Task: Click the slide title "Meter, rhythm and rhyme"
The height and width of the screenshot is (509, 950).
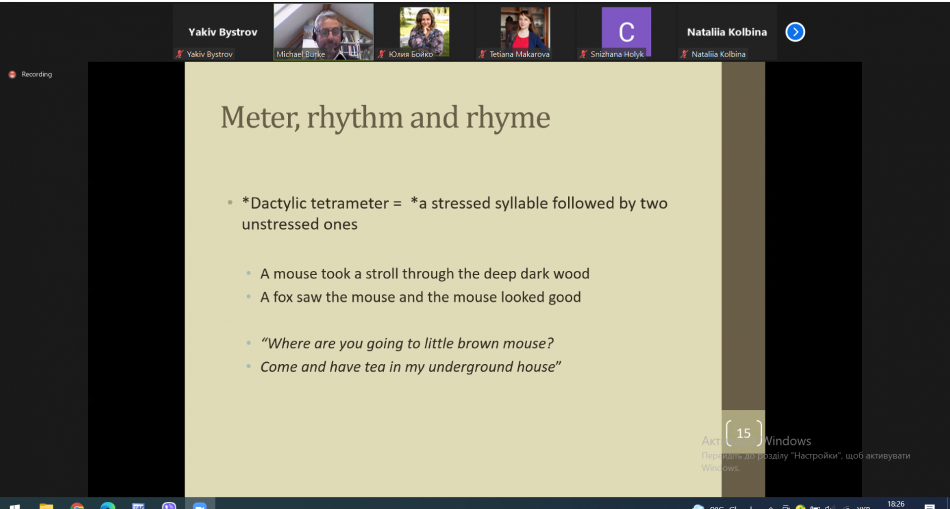Action: pos(385,118)
